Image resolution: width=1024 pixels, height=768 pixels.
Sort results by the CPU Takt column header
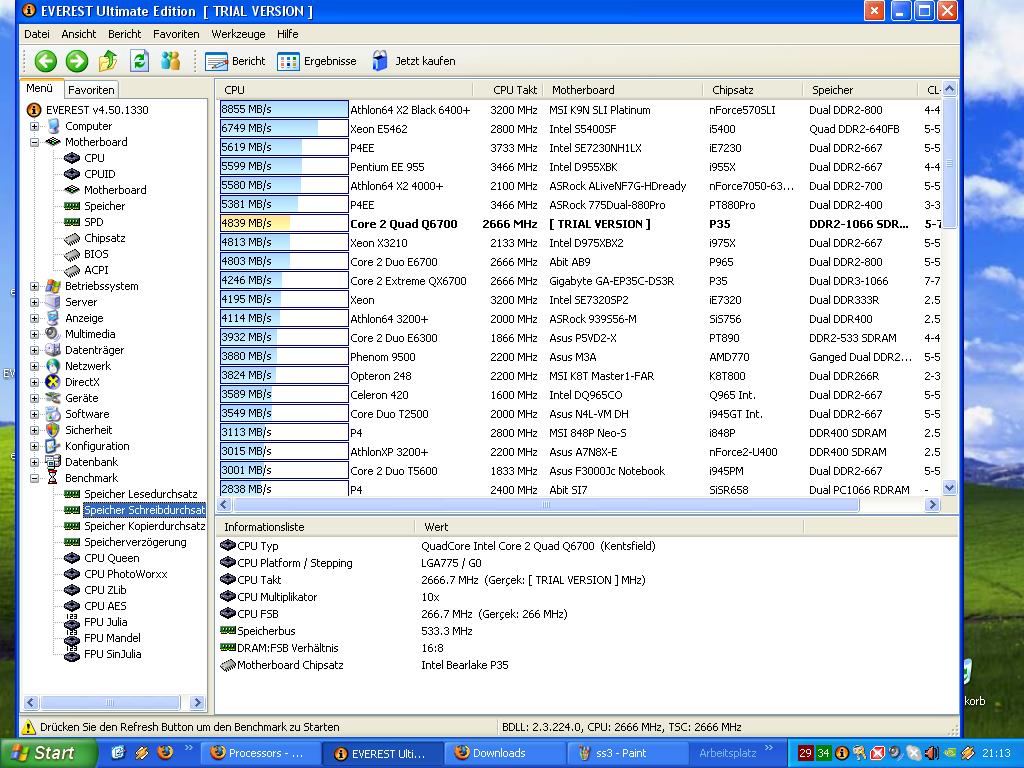(x=507, y=89)
